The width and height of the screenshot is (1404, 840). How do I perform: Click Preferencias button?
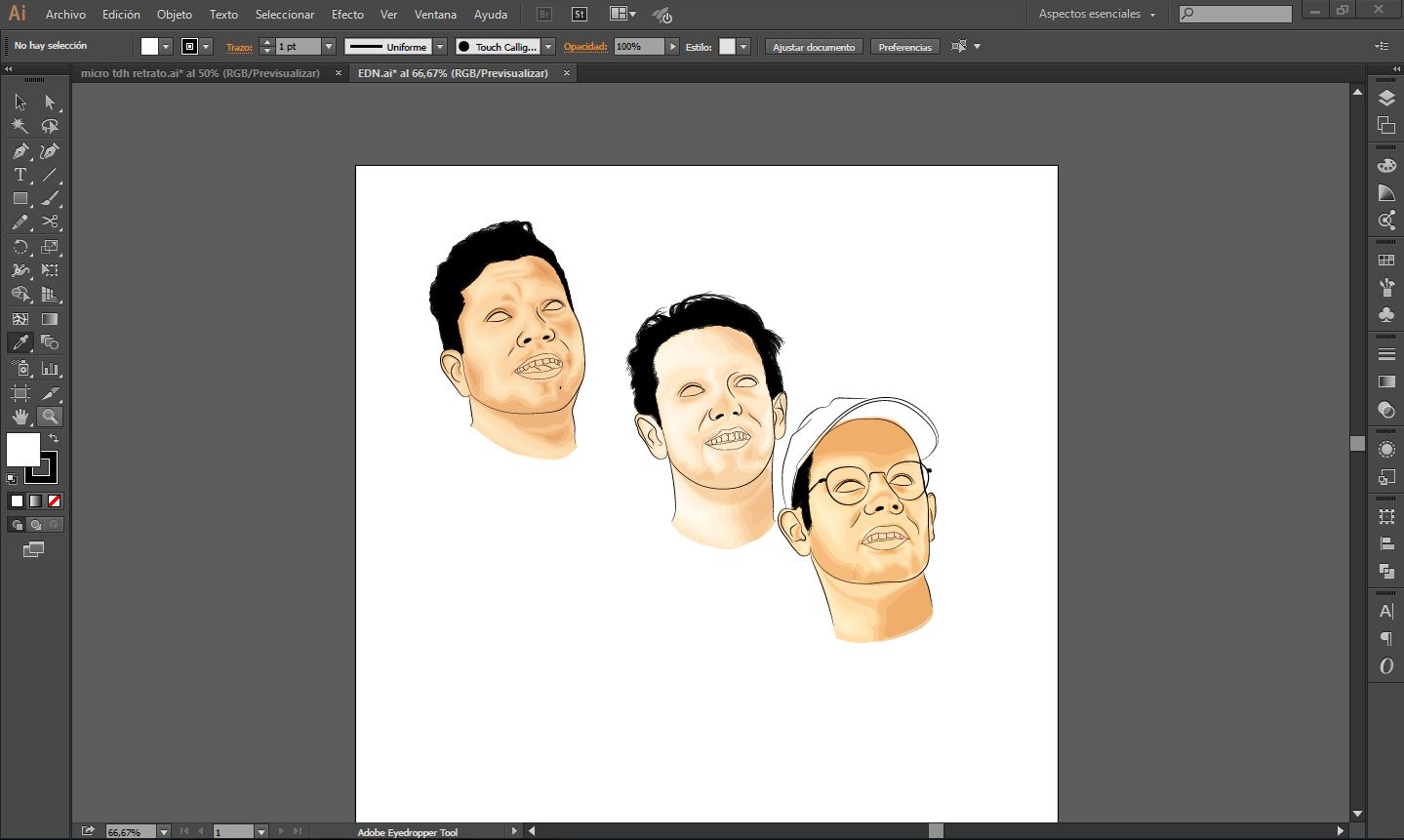tap(904, 47)
